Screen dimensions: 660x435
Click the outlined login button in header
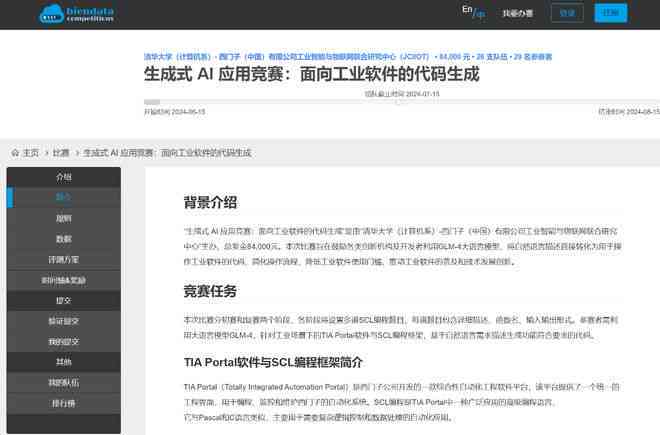click(567, 13)
